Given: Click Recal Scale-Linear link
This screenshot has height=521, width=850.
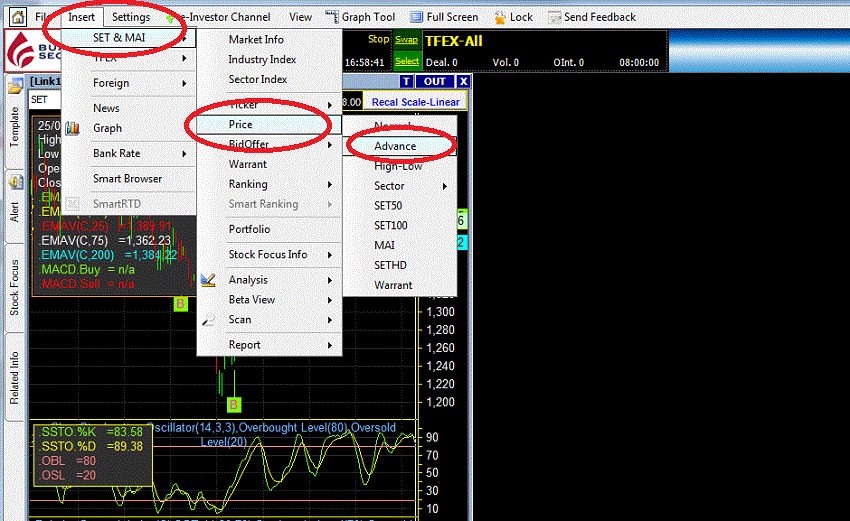Looking at the screenshot, I should (x=415, y=102).
